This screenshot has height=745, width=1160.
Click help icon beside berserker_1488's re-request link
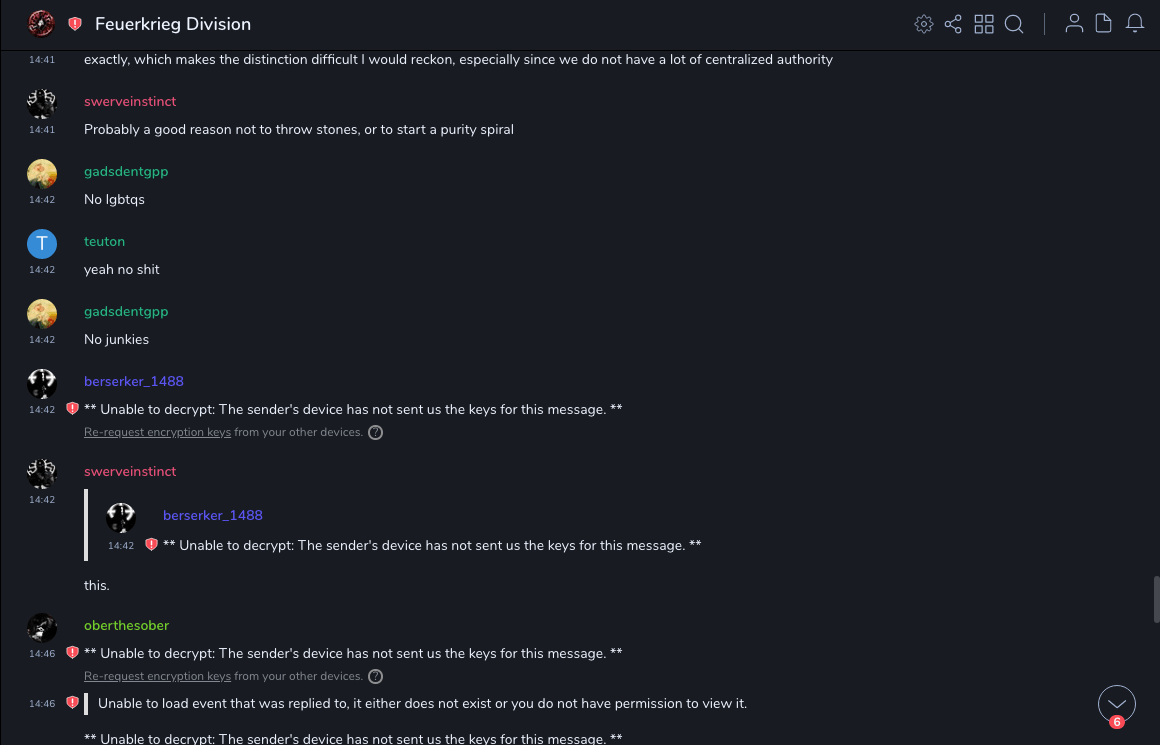point(376,433)
